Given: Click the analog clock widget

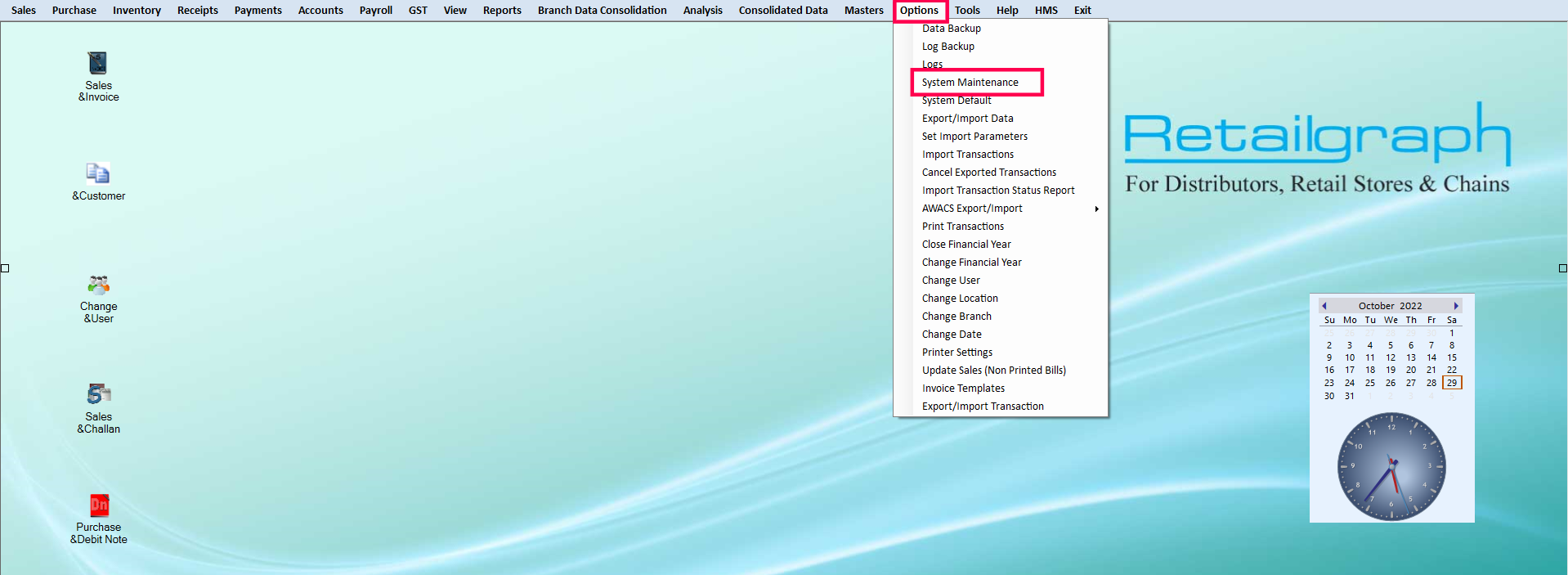Looking at the screenshot, I should tap(1391, 467).
